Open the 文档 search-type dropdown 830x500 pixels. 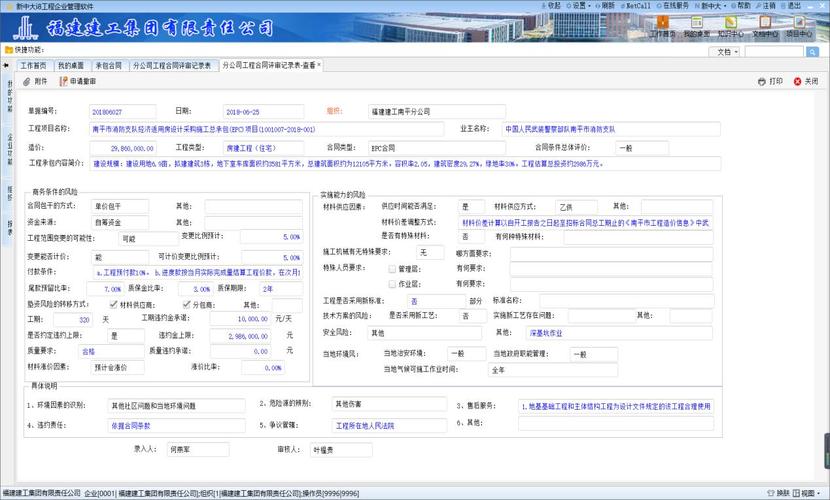point(724,52)
